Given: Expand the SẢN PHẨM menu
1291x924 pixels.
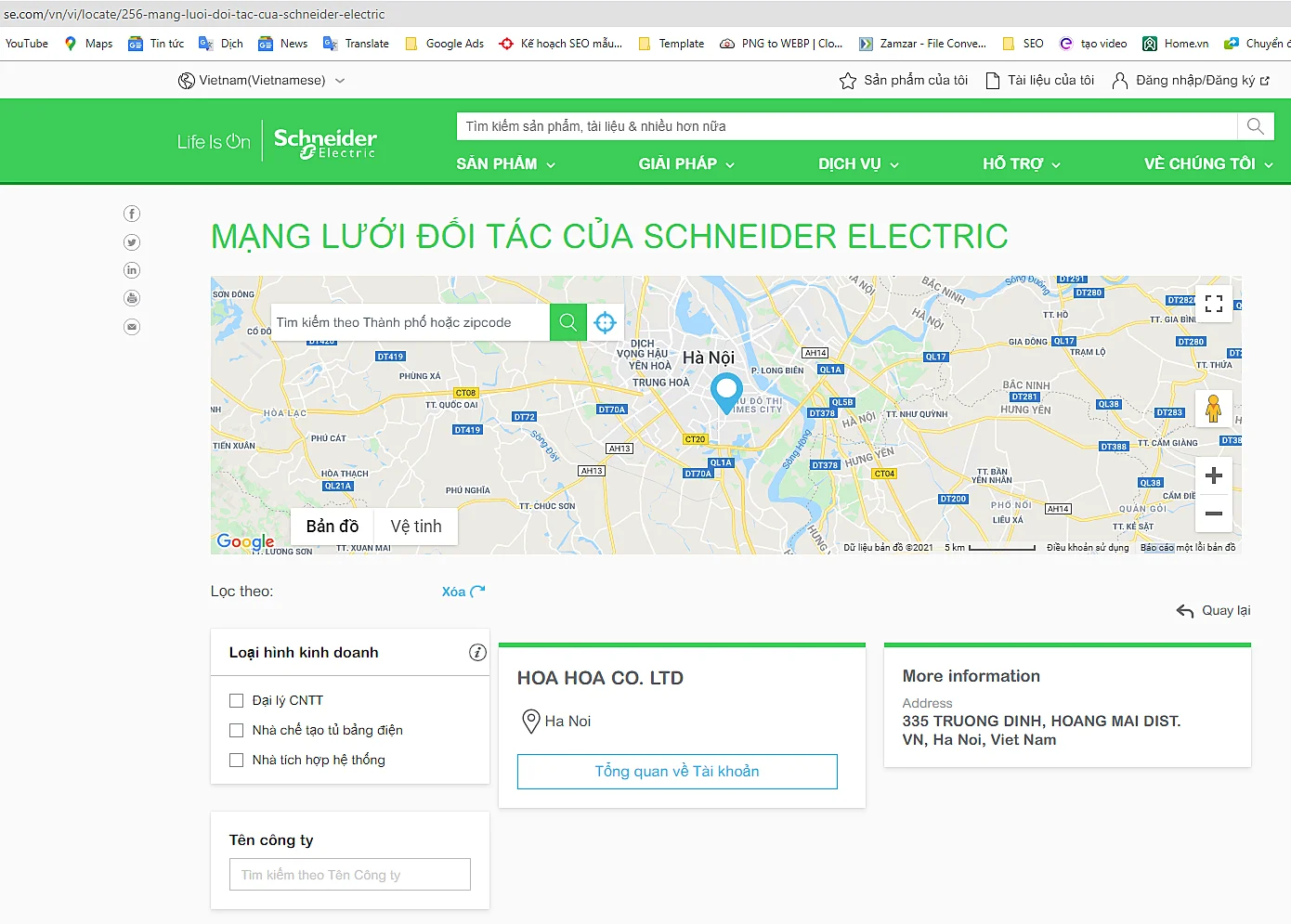Looking at the screenshot, I should (506, 164).
